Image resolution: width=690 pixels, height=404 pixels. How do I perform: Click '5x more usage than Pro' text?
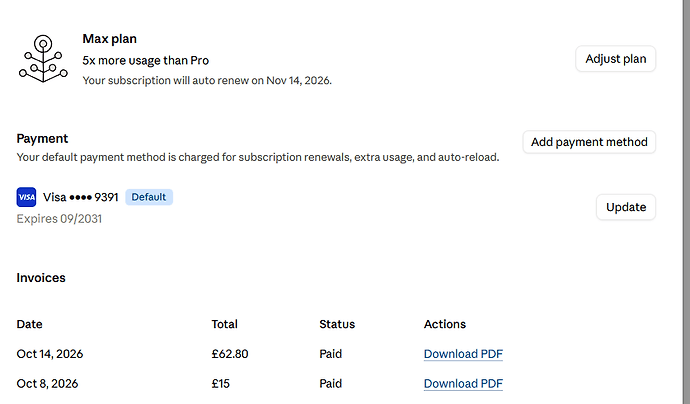coord(146,60)
